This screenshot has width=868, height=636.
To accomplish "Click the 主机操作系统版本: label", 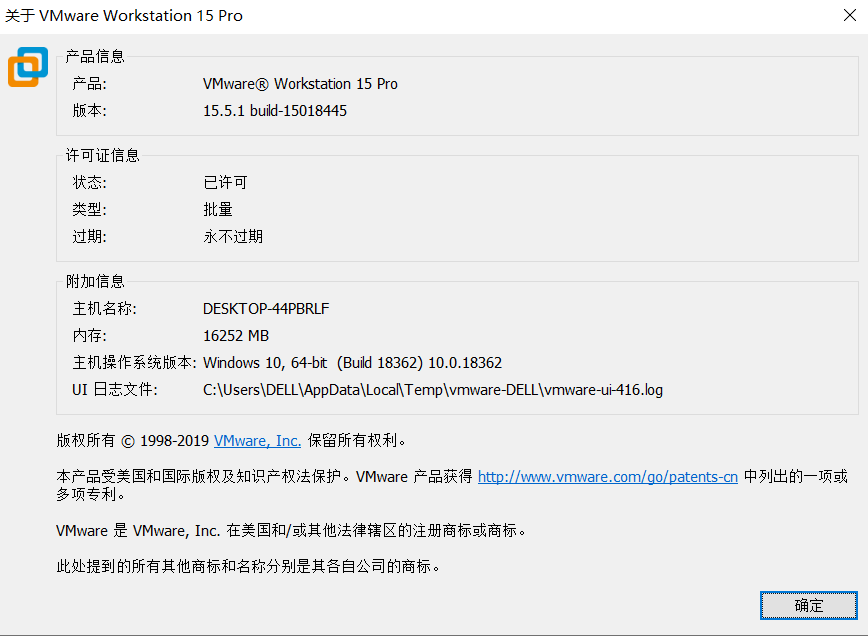I will [135, 363].
